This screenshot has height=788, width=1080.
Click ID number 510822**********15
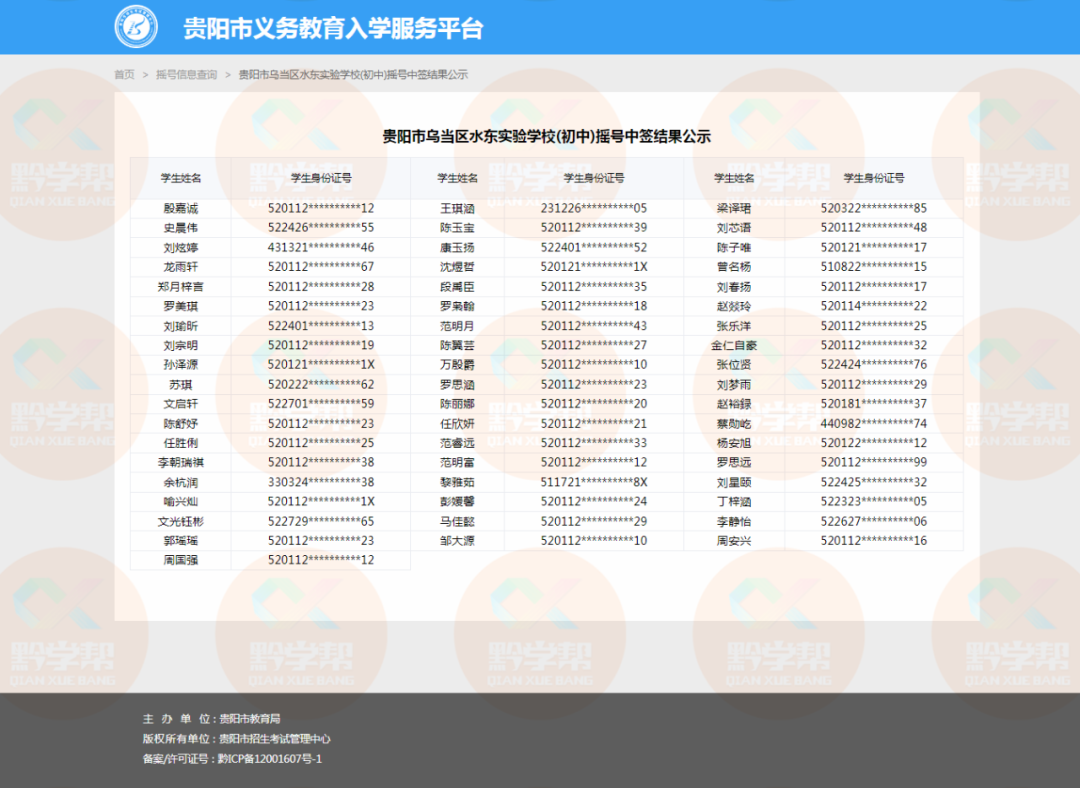click(x=873, y=267)
